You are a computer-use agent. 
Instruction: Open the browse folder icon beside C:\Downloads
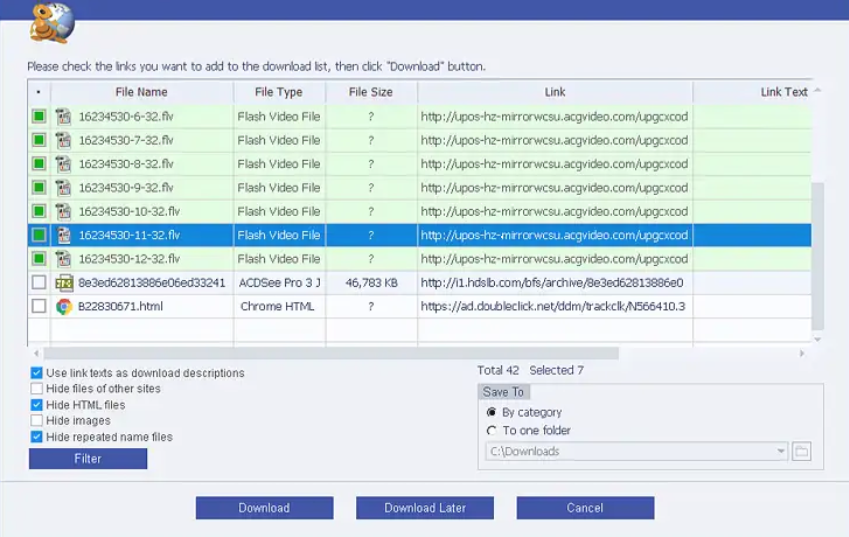coord(801,451)
